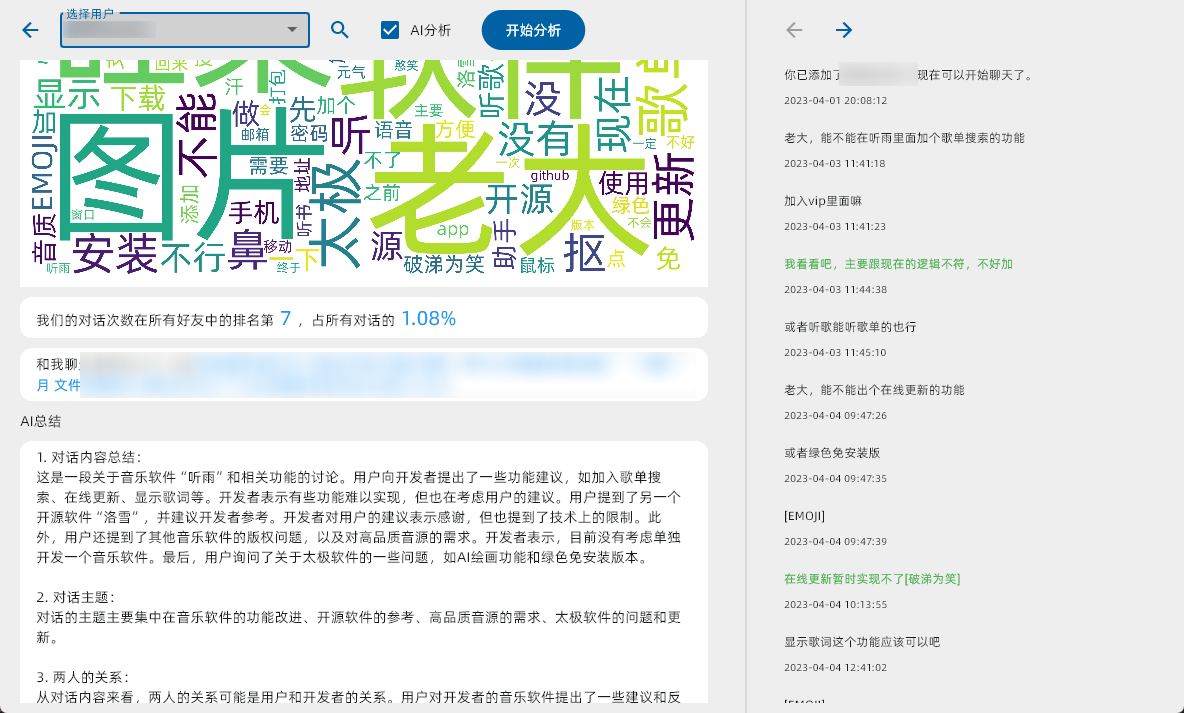Go to next chat page arrow
This screenshot has height=713, width=1184.
[x=843, y=30]
